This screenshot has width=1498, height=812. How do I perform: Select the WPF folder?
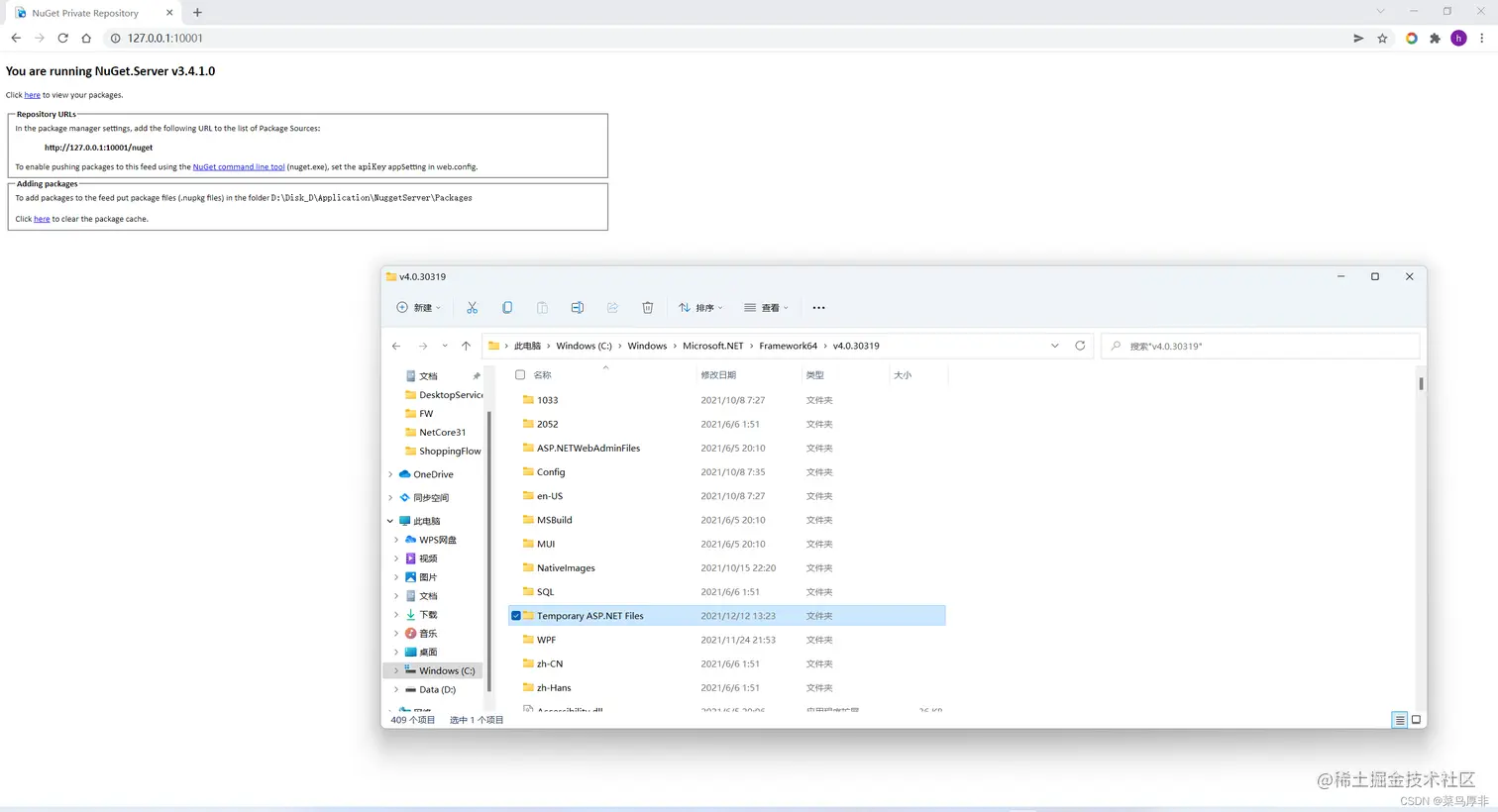(x=546, y=640)
